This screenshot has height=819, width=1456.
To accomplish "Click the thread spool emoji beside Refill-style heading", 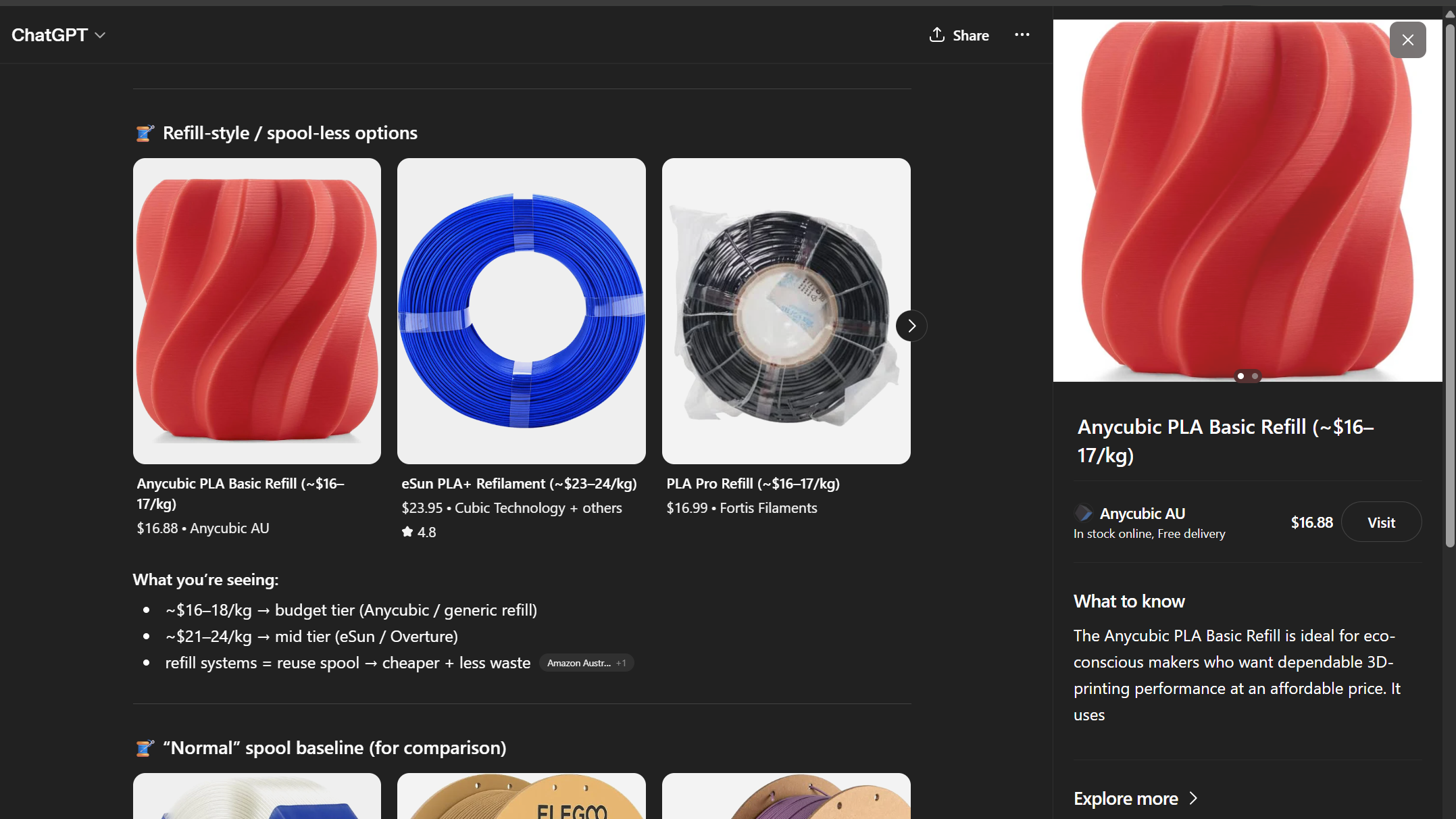I will (x=145, y=133).
